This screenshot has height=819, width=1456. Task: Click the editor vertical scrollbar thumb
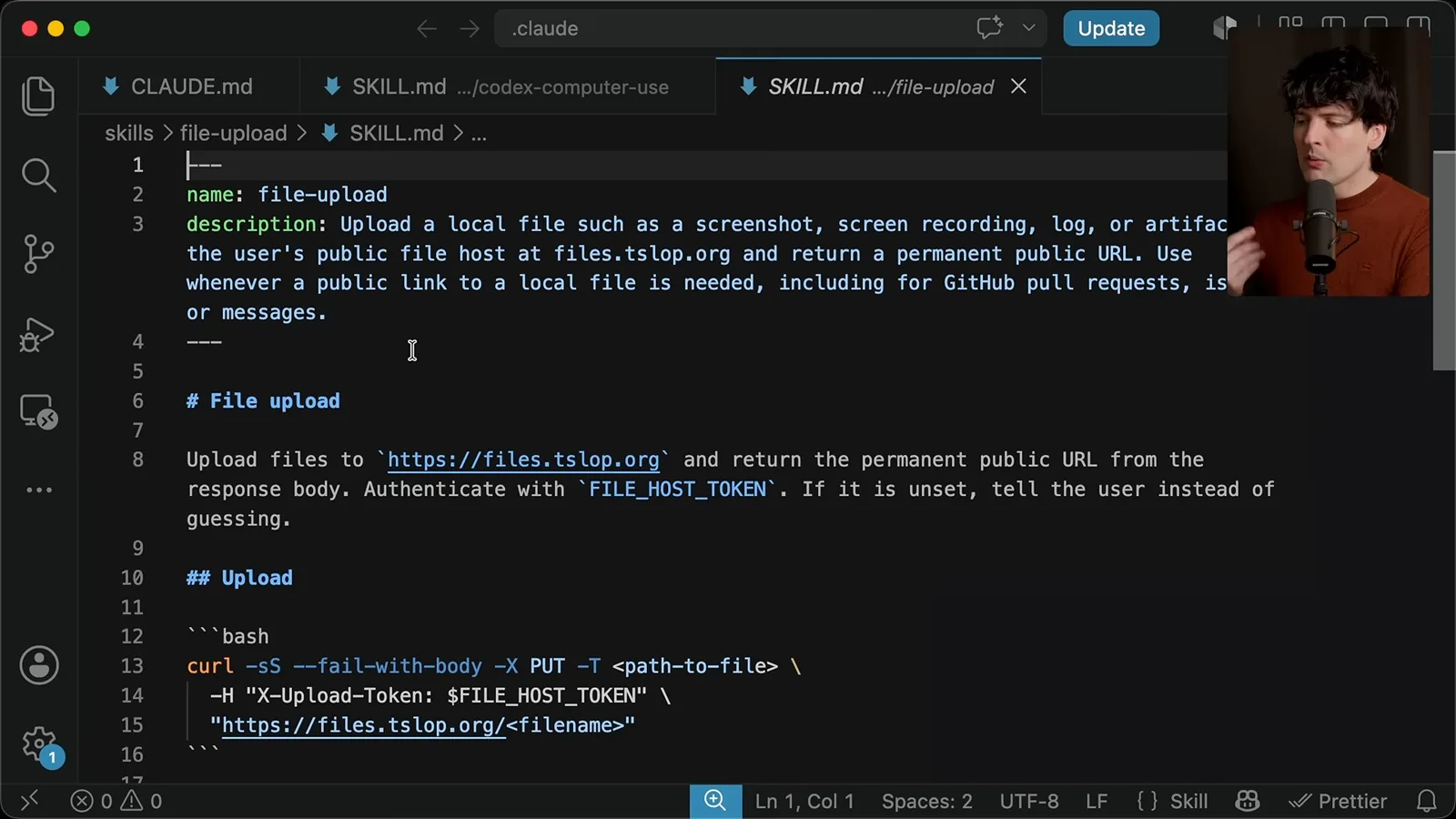click(x=1444, y=260)
